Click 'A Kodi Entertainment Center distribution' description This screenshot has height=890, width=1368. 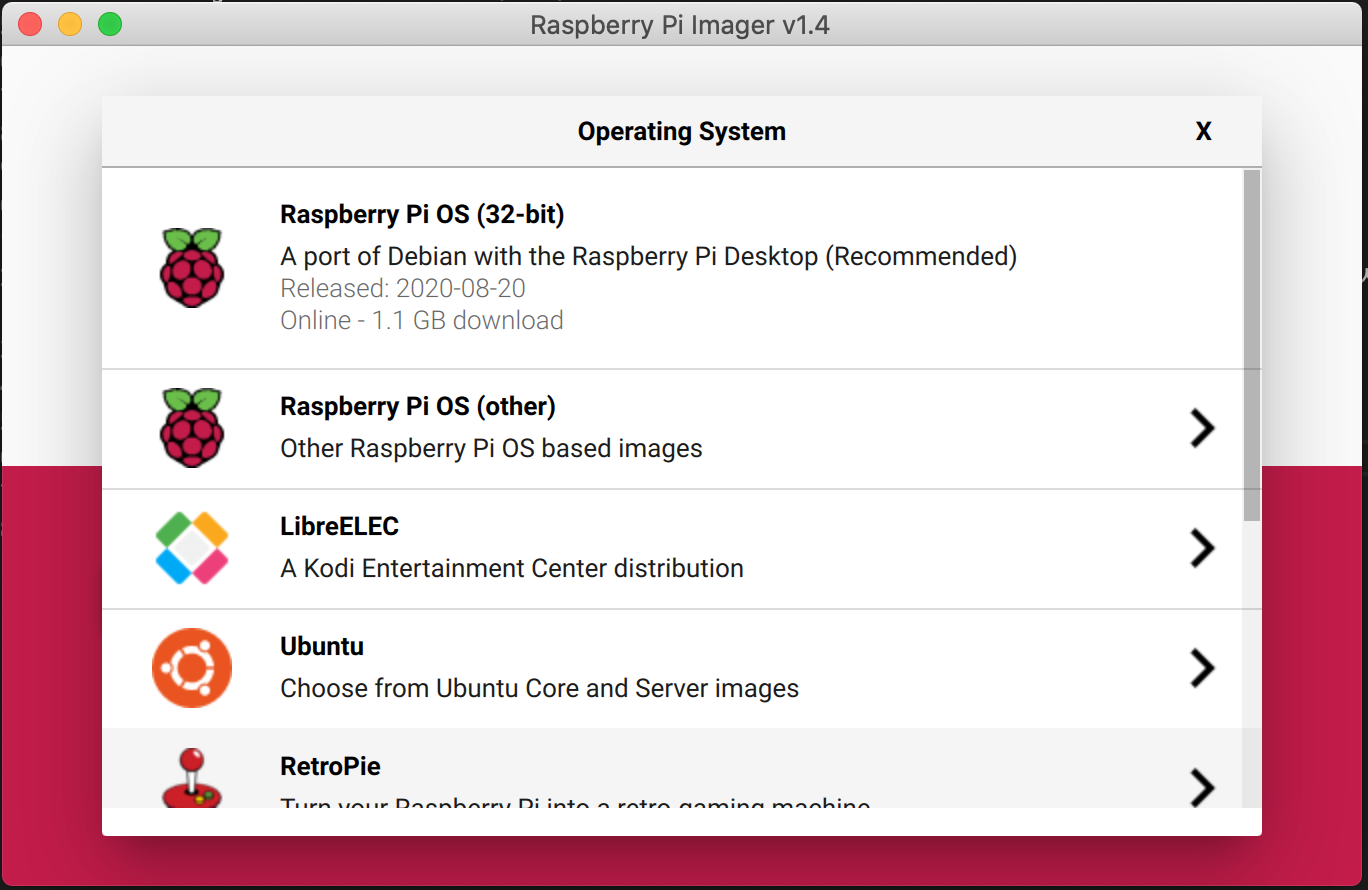pos(512,569)
